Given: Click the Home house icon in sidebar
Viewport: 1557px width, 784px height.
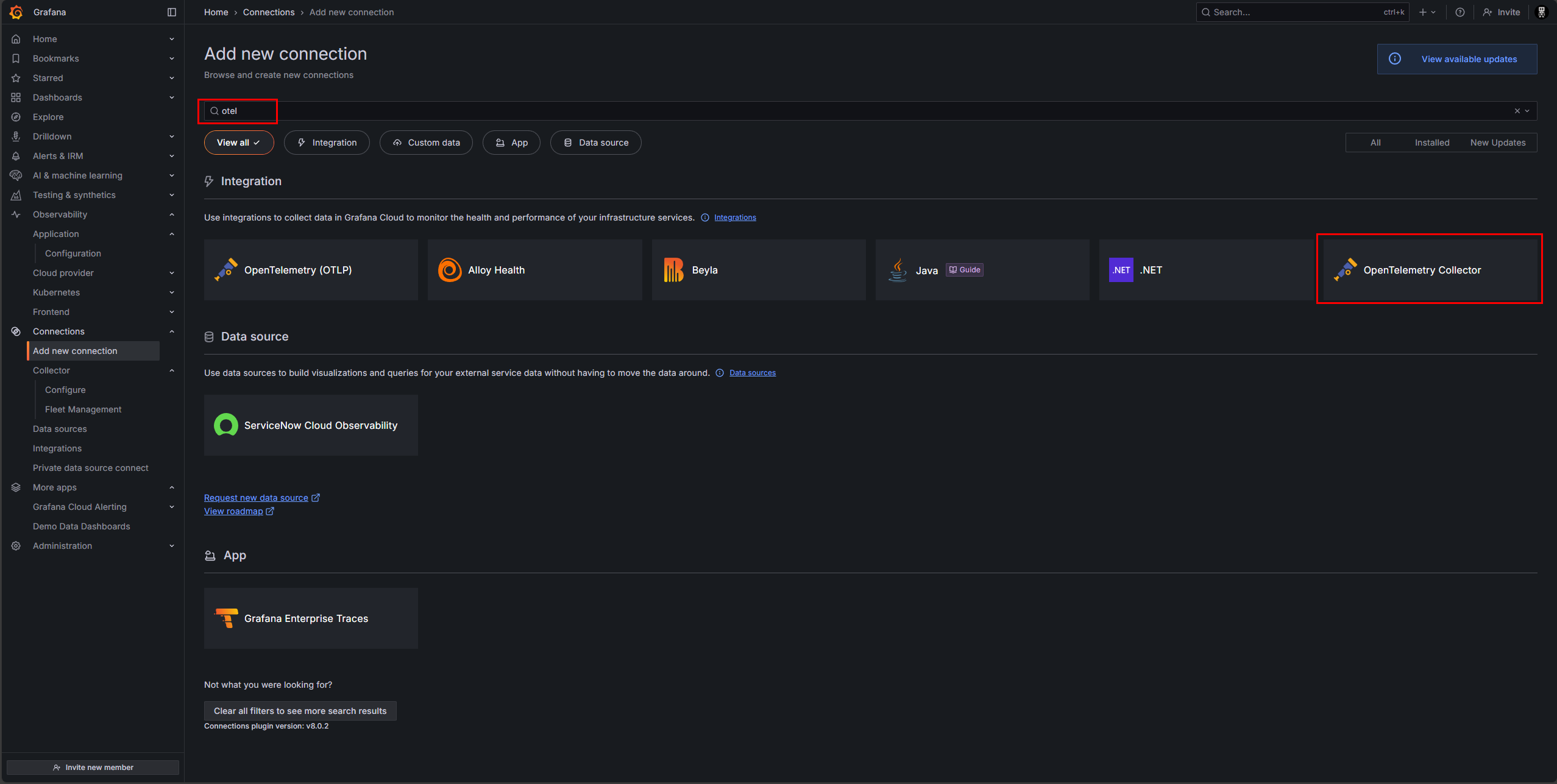Looking at the screenshot, I should (16, 39).
